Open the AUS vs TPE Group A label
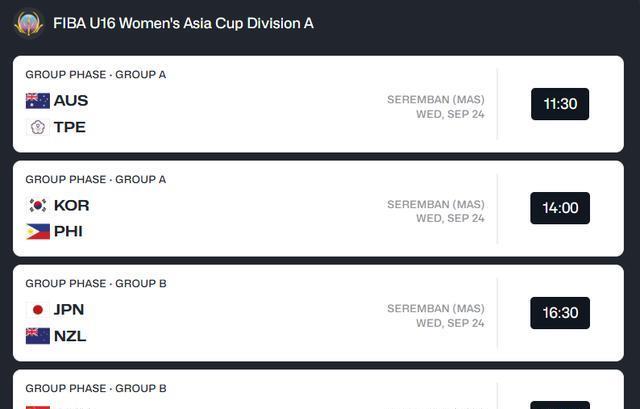This screenshot has width=640, height=409. [96, 74]
